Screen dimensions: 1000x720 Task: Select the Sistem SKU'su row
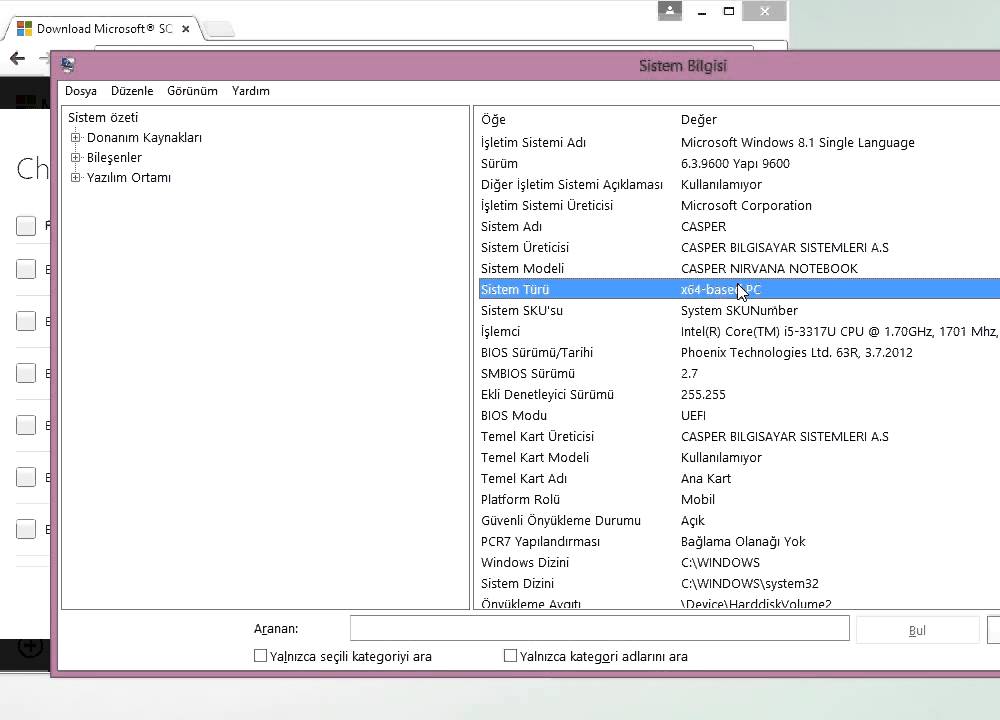click(x=739, y=311)
